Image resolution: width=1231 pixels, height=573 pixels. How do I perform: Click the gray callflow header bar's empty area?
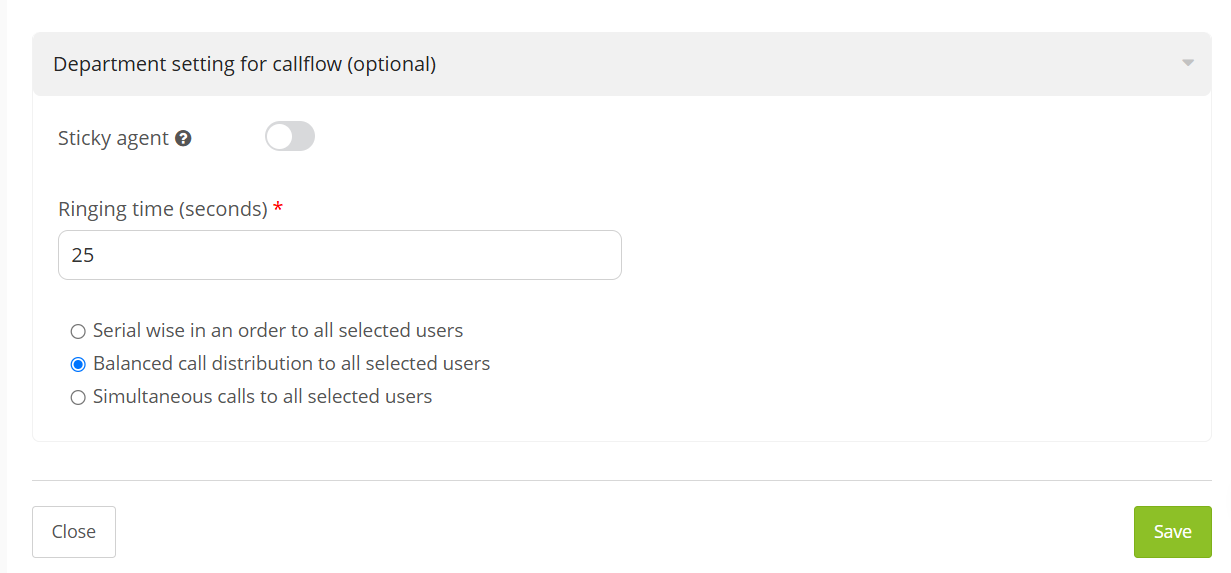pos(800,64)
